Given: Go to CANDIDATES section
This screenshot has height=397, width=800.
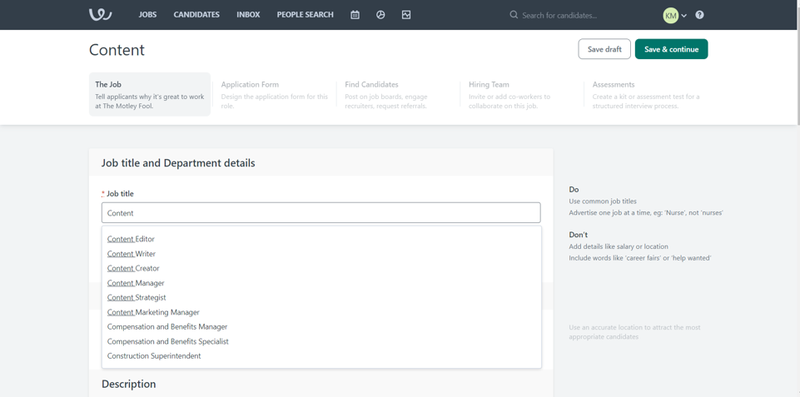Looking at the screenshot, I should [196, 15].
